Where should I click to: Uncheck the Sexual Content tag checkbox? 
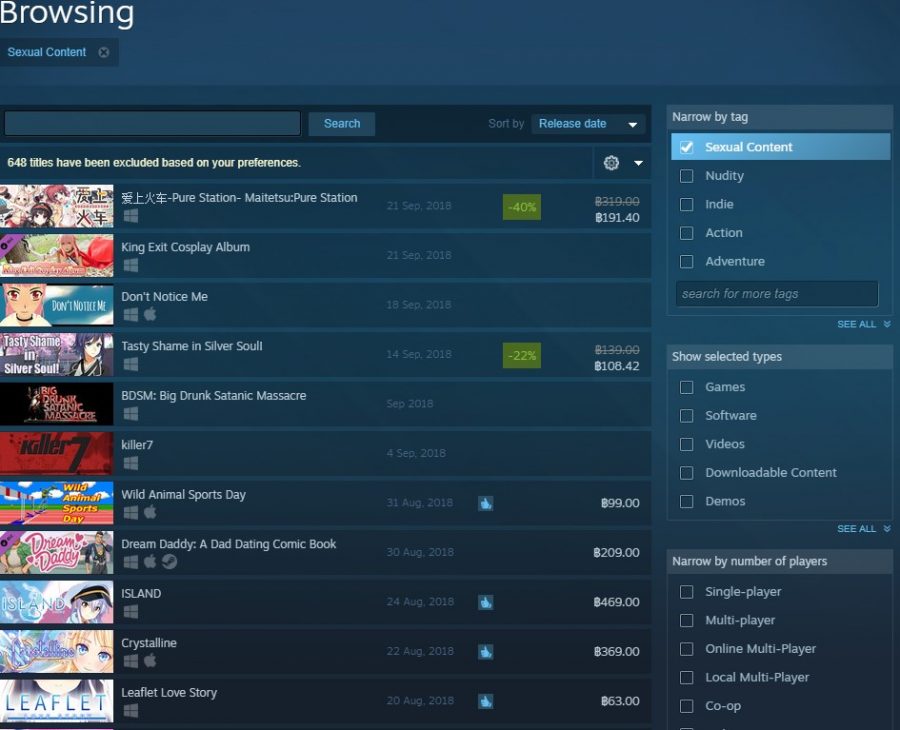[686, 147]
